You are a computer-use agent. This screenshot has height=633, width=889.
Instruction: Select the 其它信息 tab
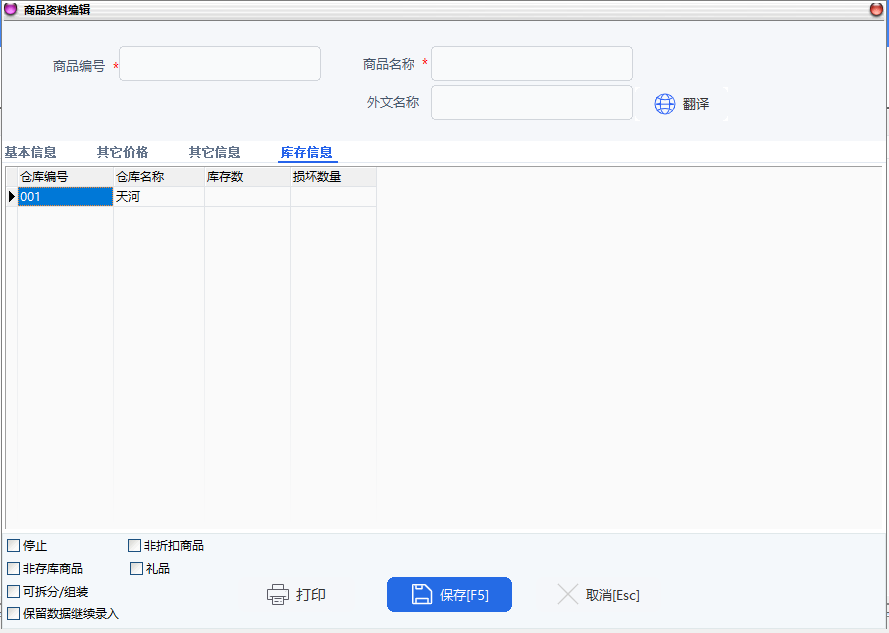pos(214,153)
